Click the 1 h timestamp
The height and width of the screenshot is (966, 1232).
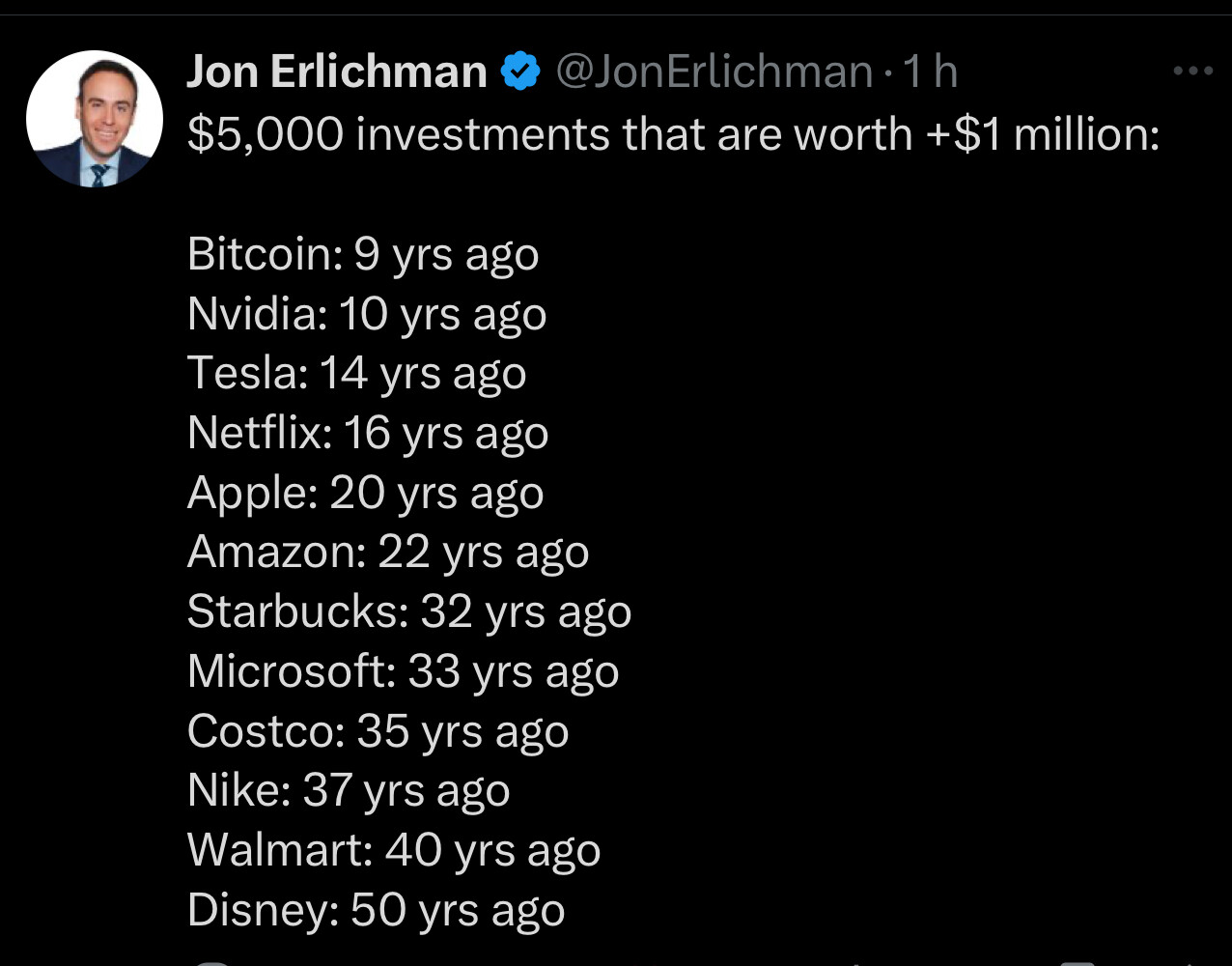[929, 72]
